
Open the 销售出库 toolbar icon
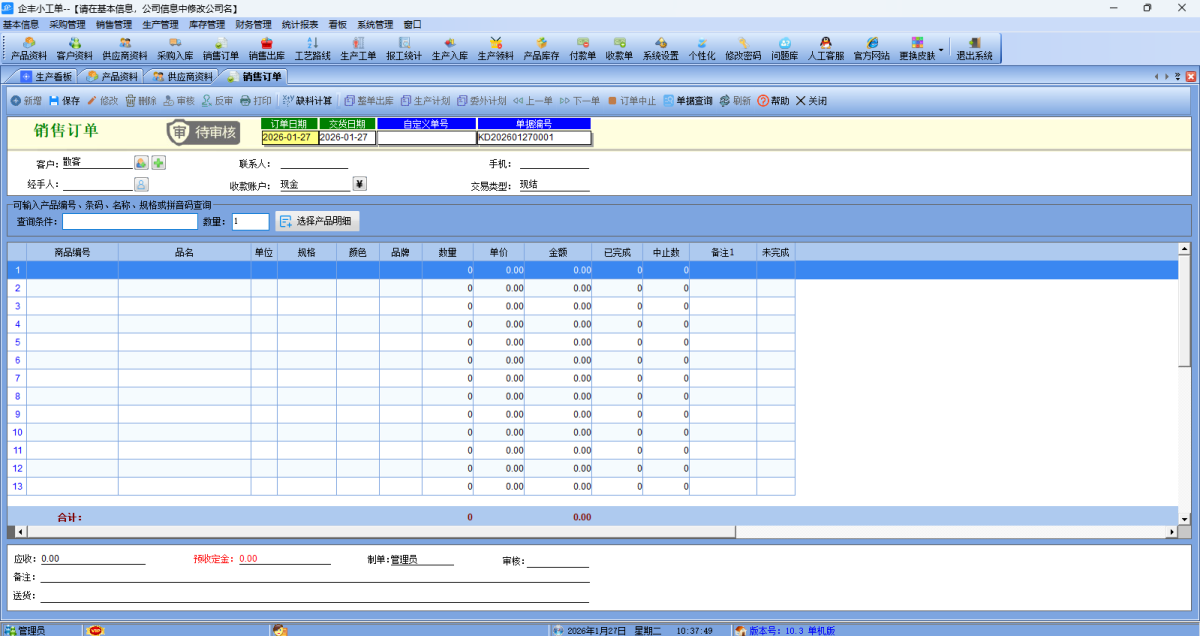[266, 48]
